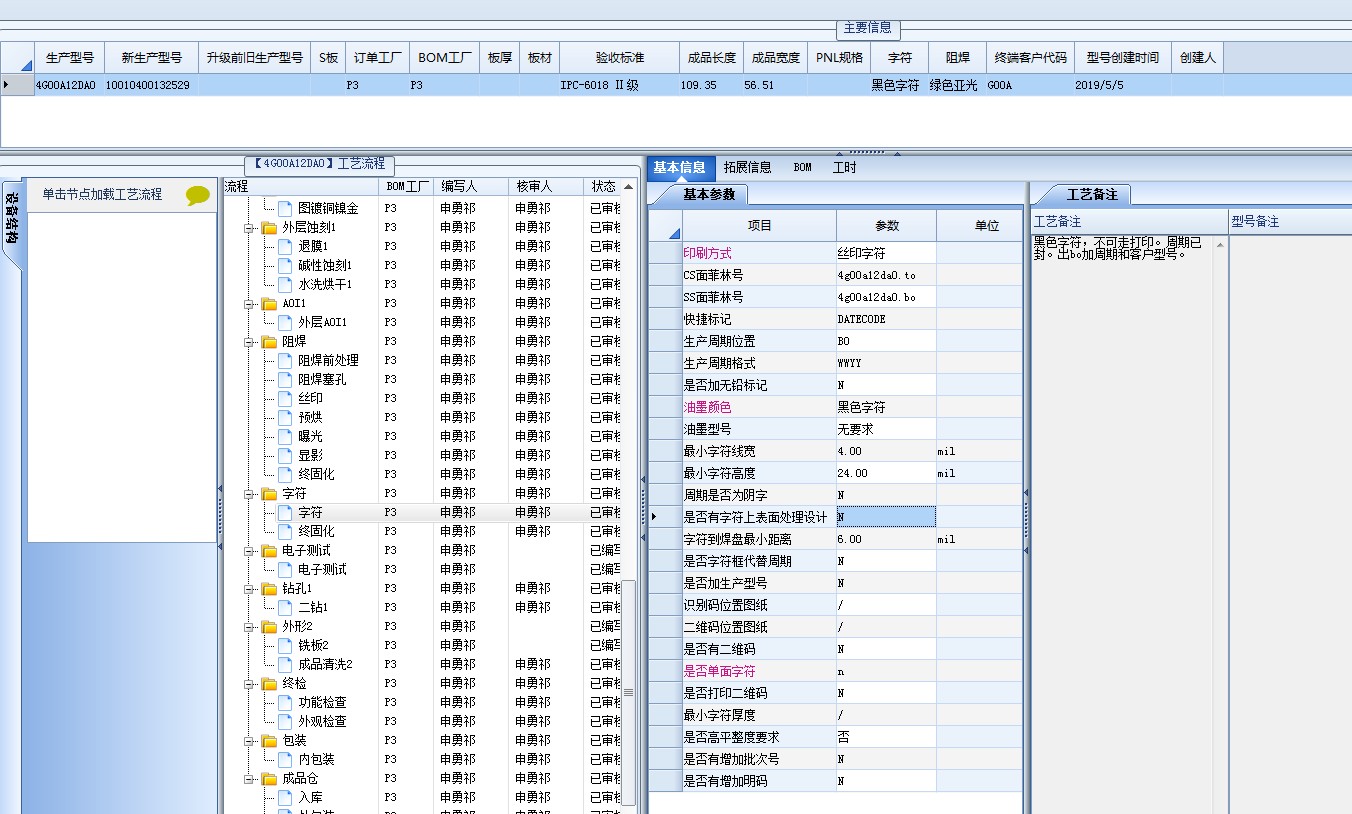Click the 4g00a12da0.to parameter cell
This screenshot has height=814, width=1352.
click(x=886, y=275)
